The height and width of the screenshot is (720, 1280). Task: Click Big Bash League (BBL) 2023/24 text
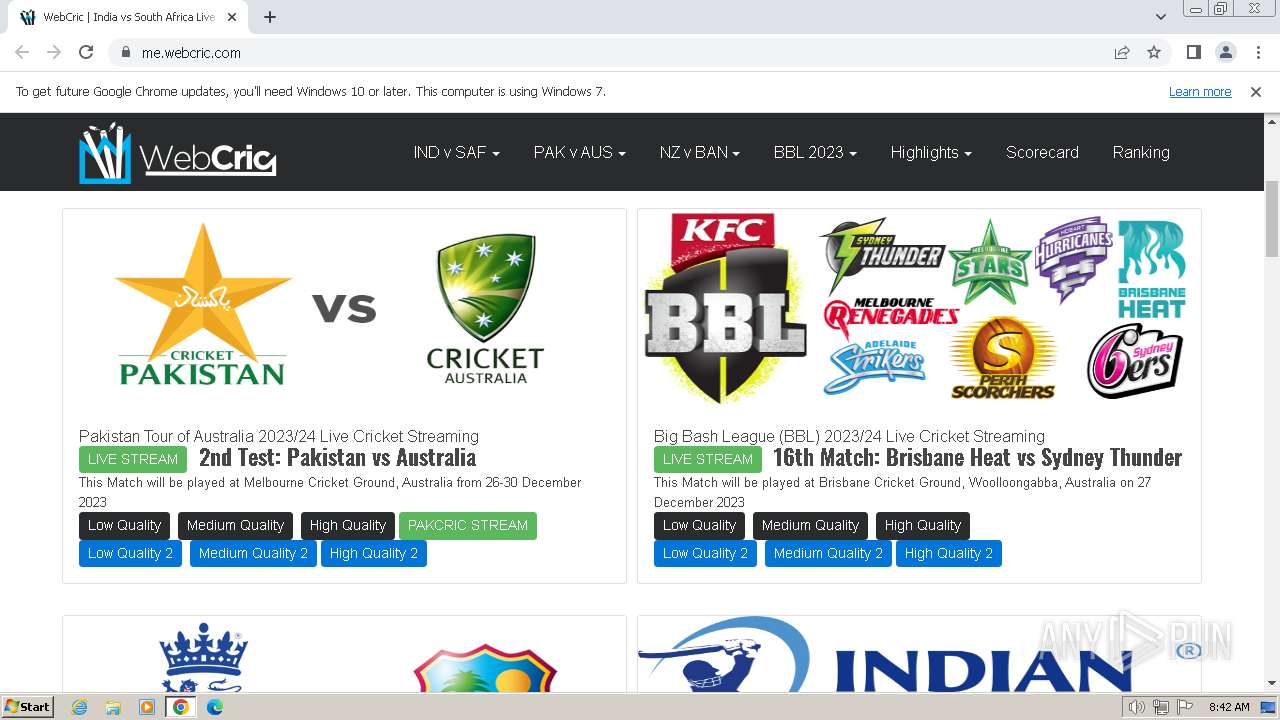click(x=849, y=436)
